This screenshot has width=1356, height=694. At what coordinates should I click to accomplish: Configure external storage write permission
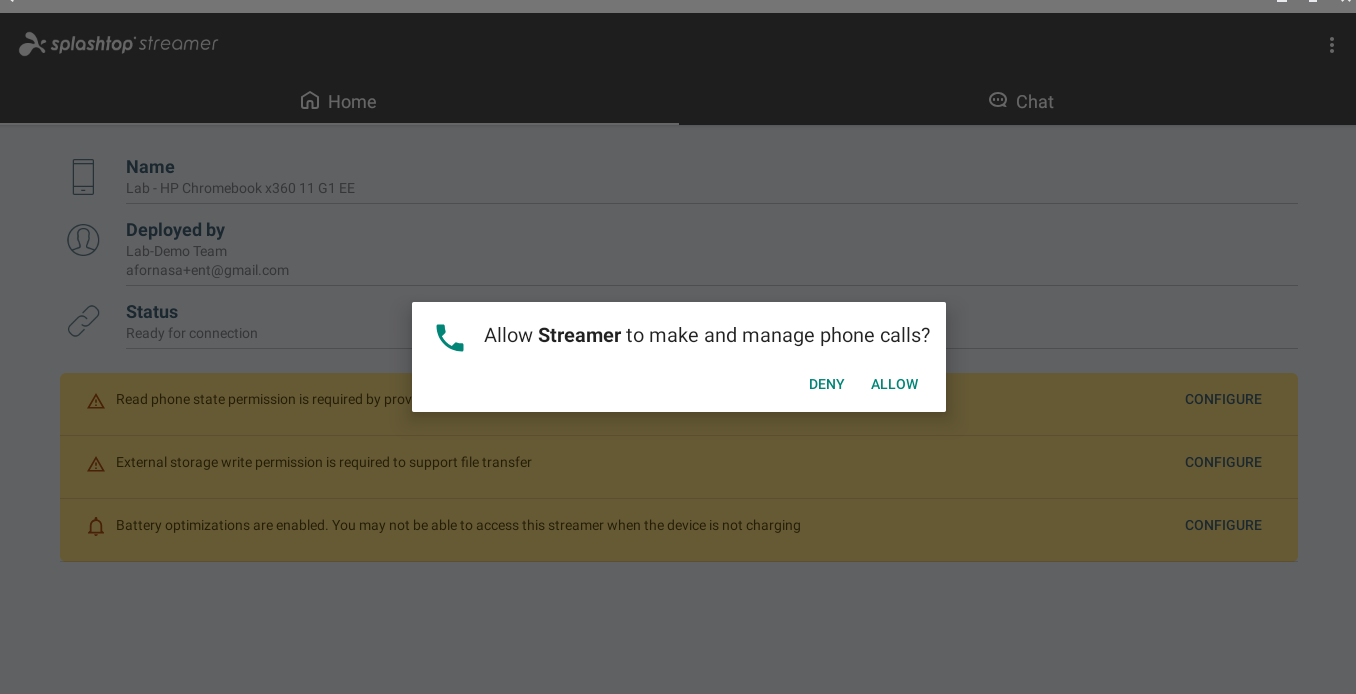click(x=1223, y=462)
